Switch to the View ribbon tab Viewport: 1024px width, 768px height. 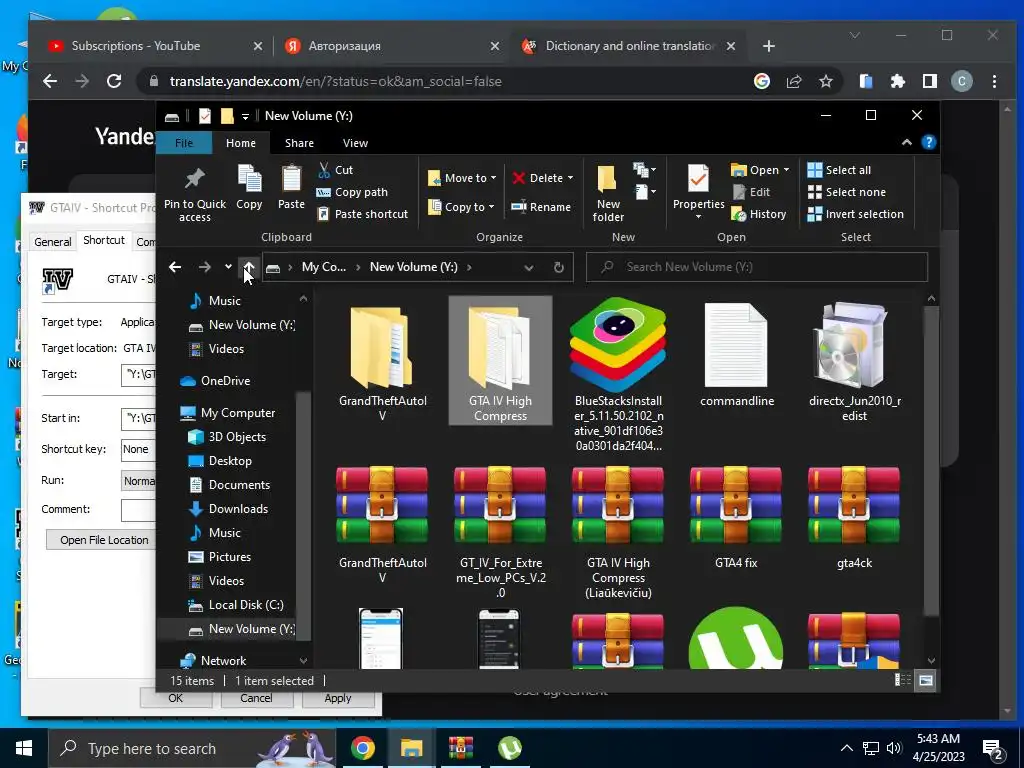tap(355, 143)
